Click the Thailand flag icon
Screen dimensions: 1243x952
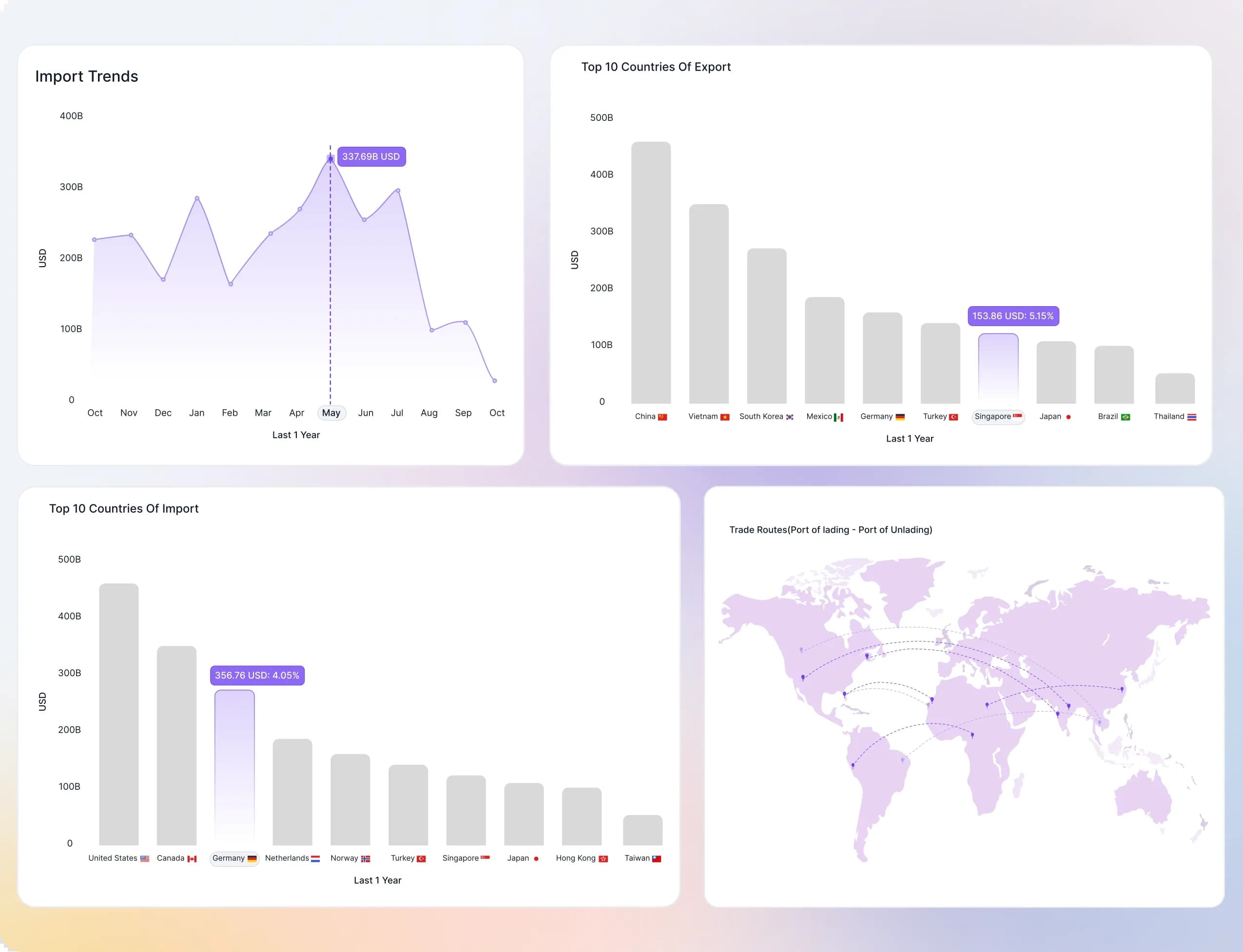pyautogui.click(x=1192, y=417)
